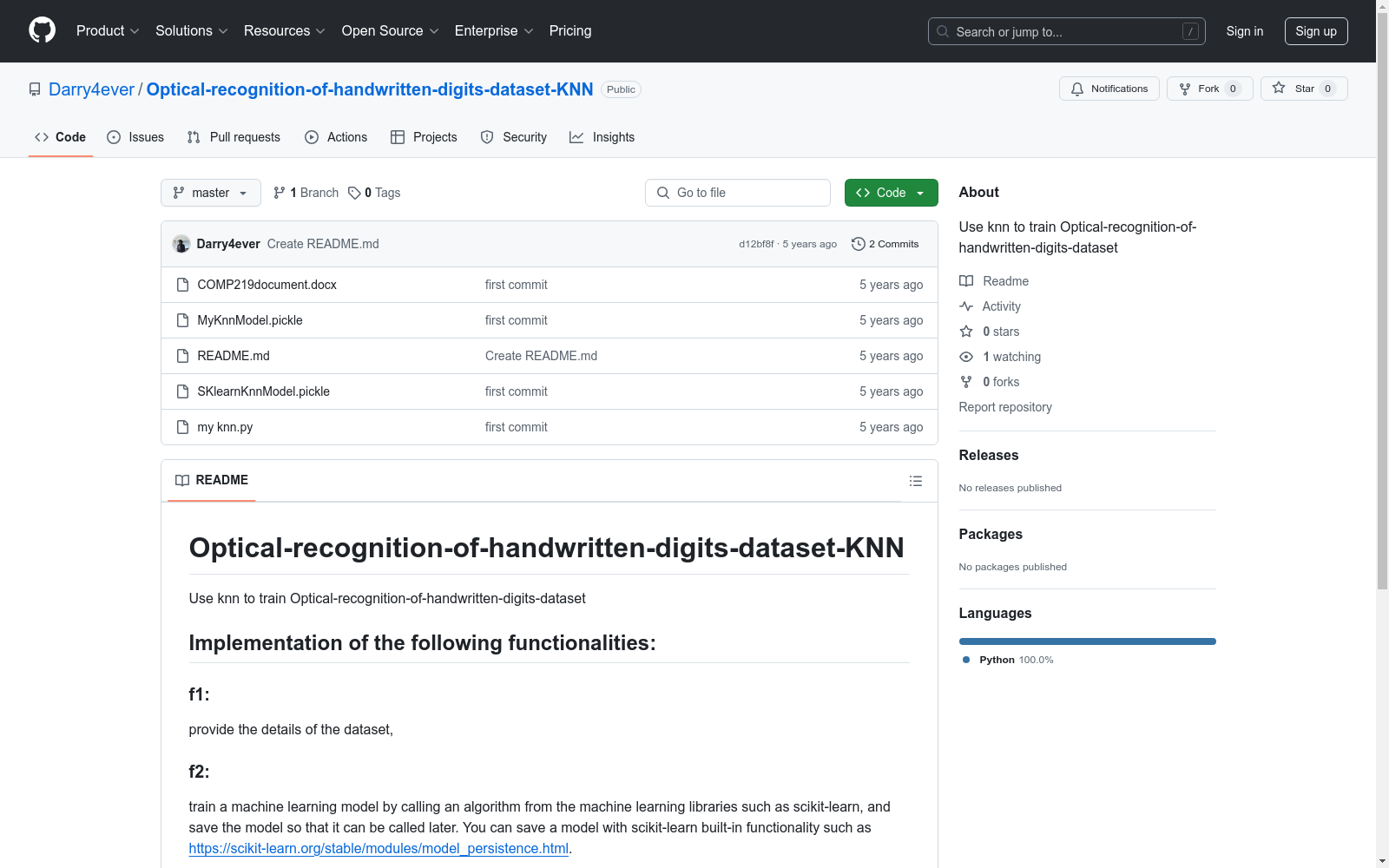Image resolution: width=1389 pixels, height=868 pixels.
Task: Click the tag icon beside 0 Tags
Action: (354, 193)
